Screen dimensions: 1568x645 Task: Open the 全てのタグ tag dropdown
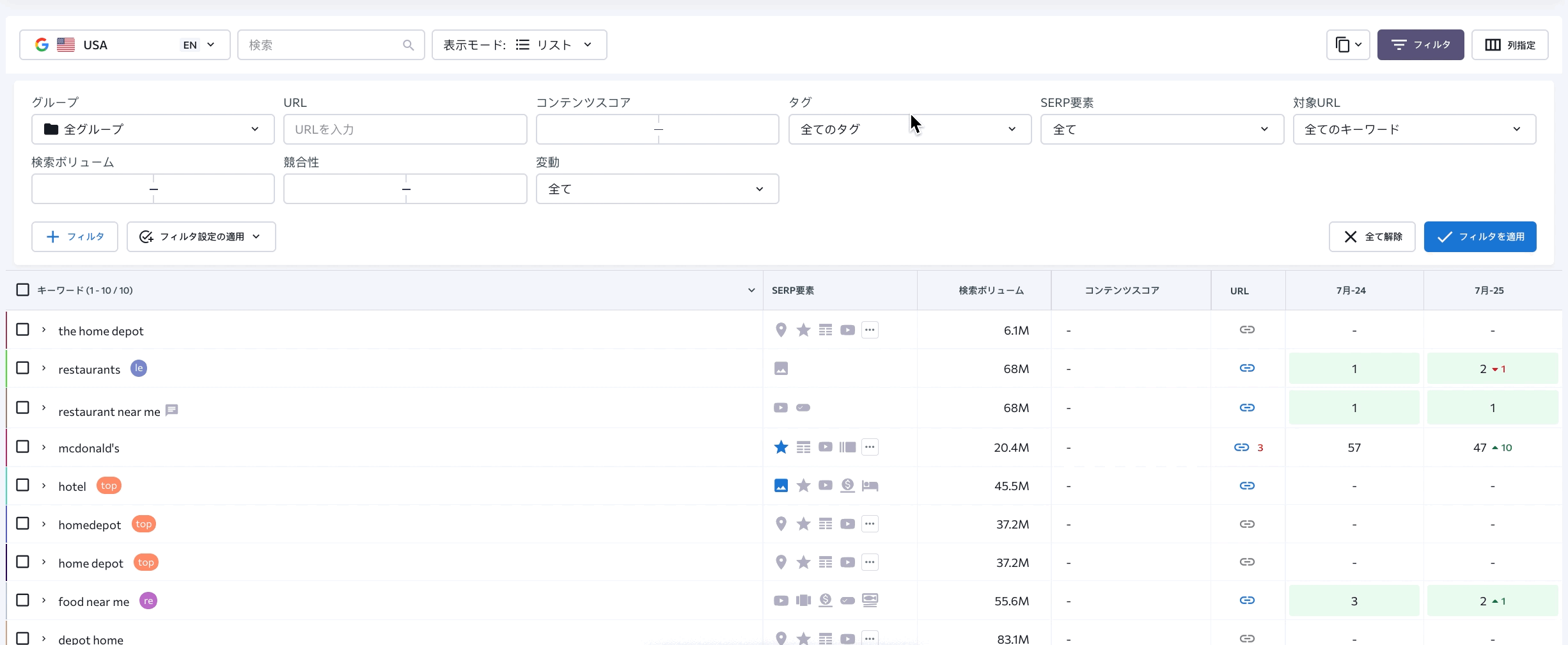(909, 129)
